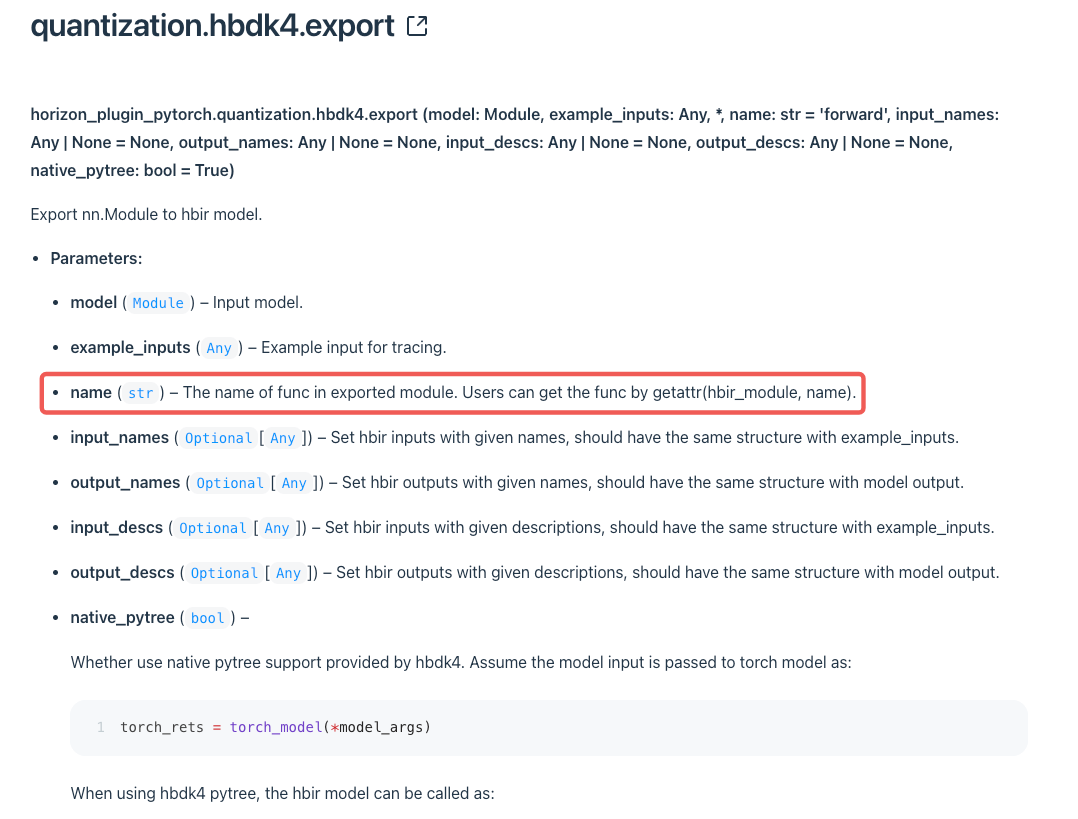Screen dimensions: 1078x819
Task: Click the Any type in the input_descs entry
Action: click(x=277, y=528)
